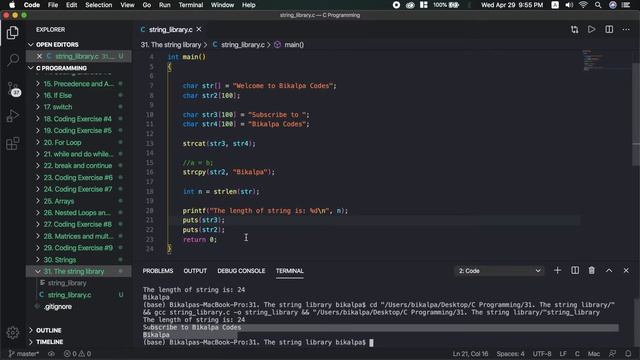The width and height of the screenshot is (640, 360).
Task: Switch to the Problems panel tab
Action: pyautogui.click(x=158, y=271)
